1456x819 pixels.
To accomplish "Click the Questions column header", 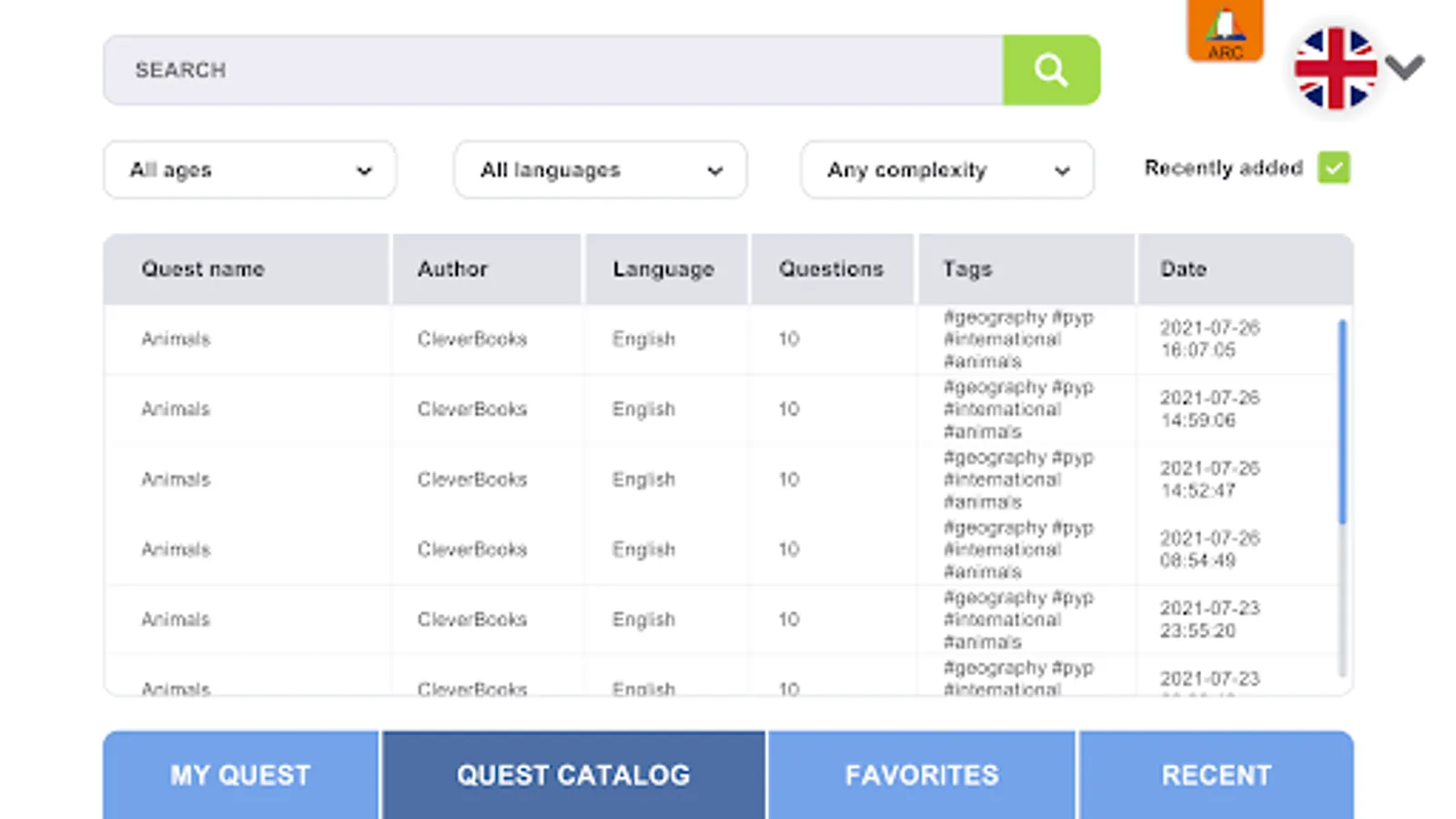I will click(831, 269).
